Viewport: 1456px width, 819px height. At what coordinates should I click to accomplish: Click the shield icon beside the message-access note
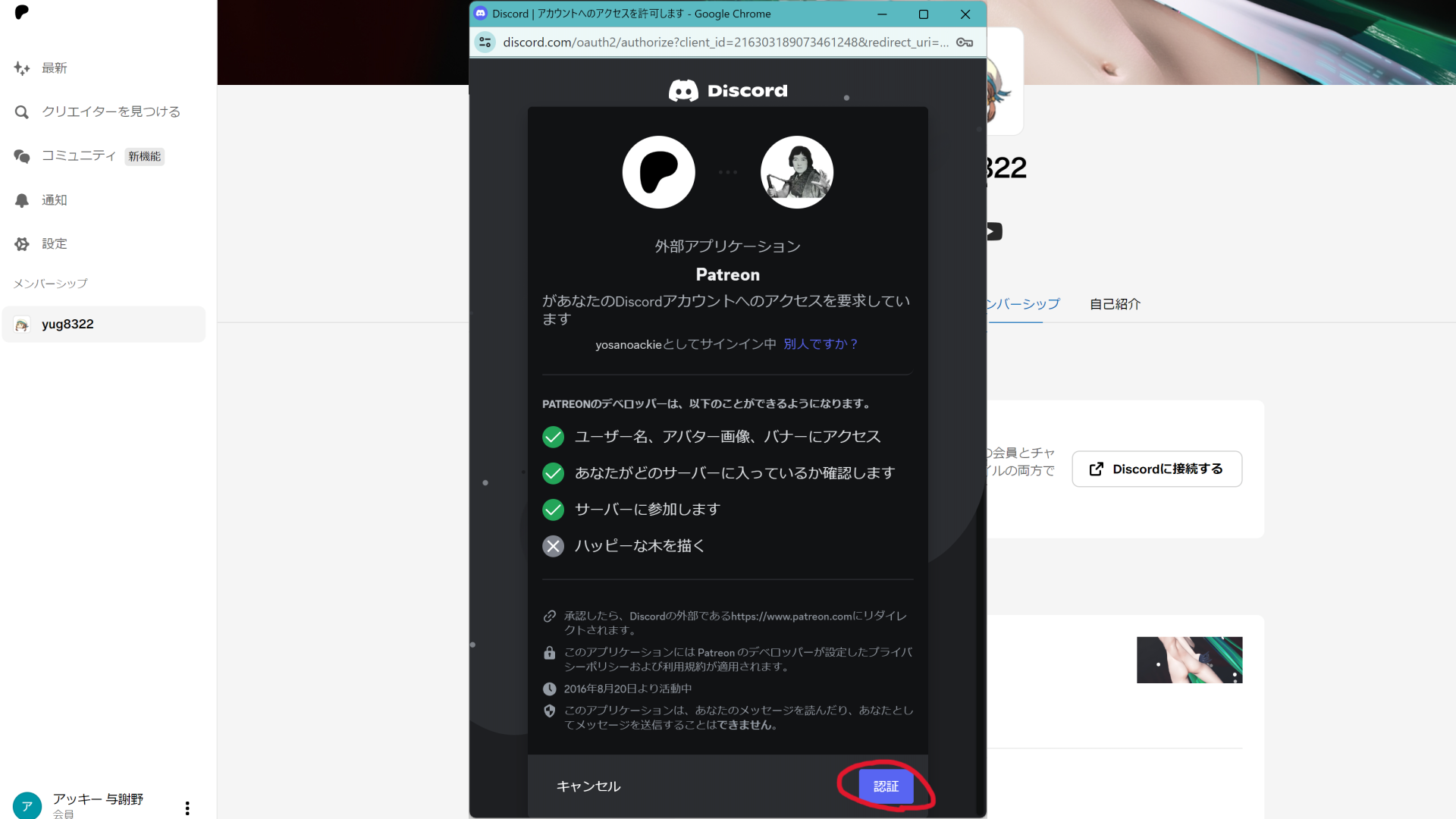(550, 711)
